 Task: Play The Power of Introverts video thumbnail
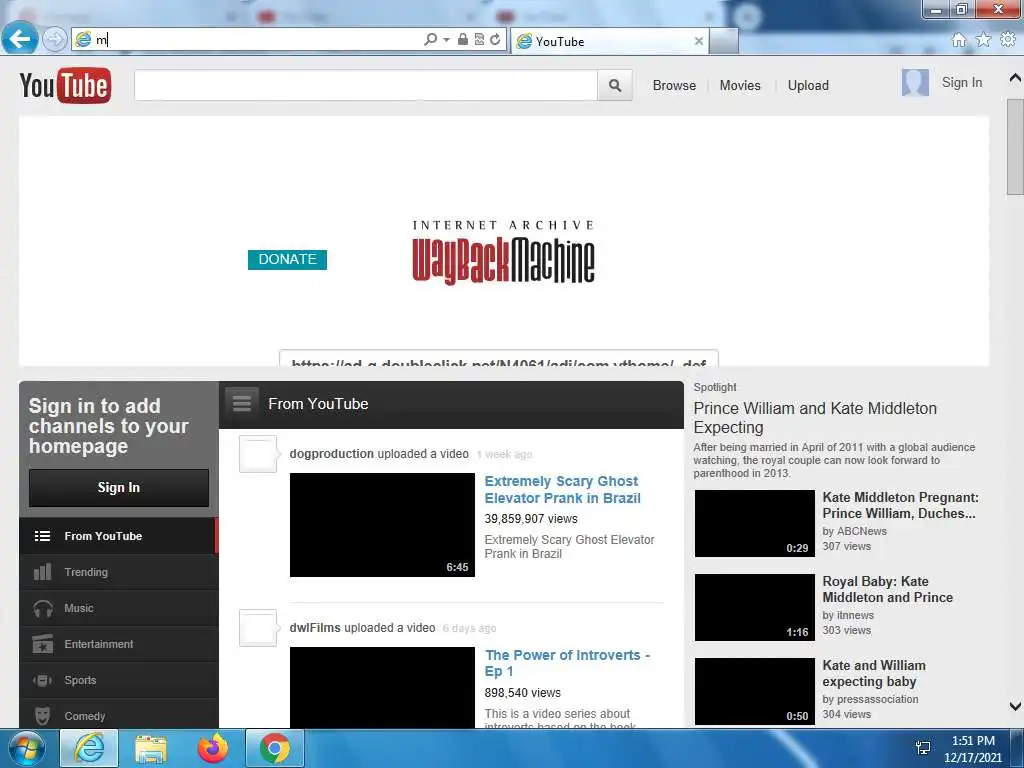tap(382, 688)
